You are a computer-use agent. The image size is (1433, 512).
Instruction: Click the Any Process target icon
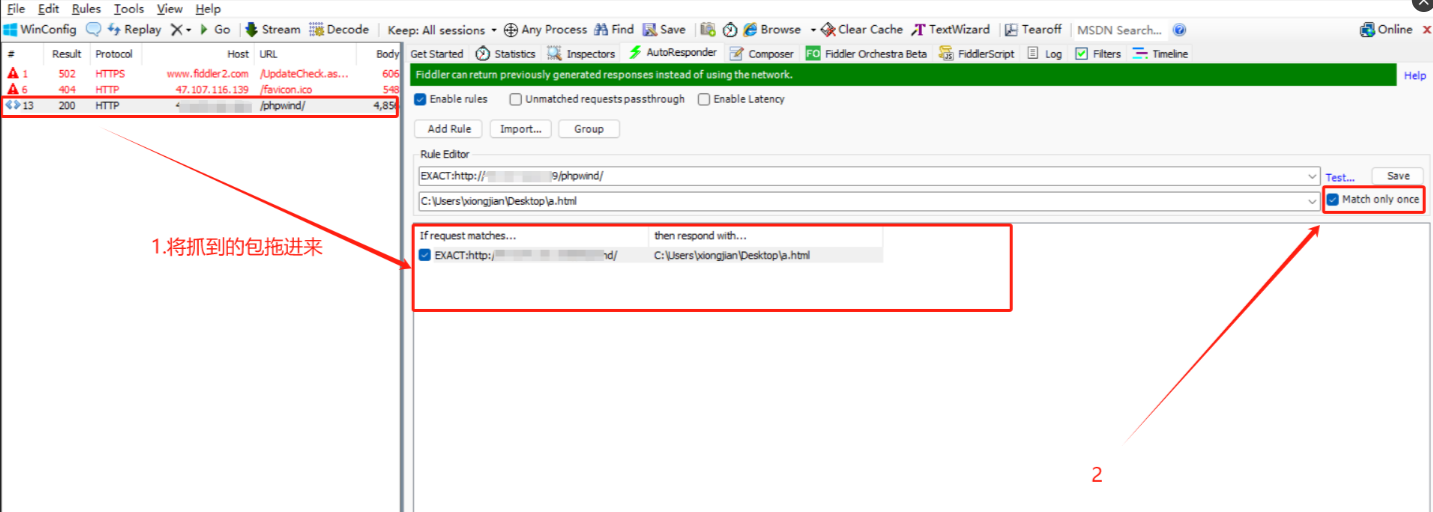point(511,30)
